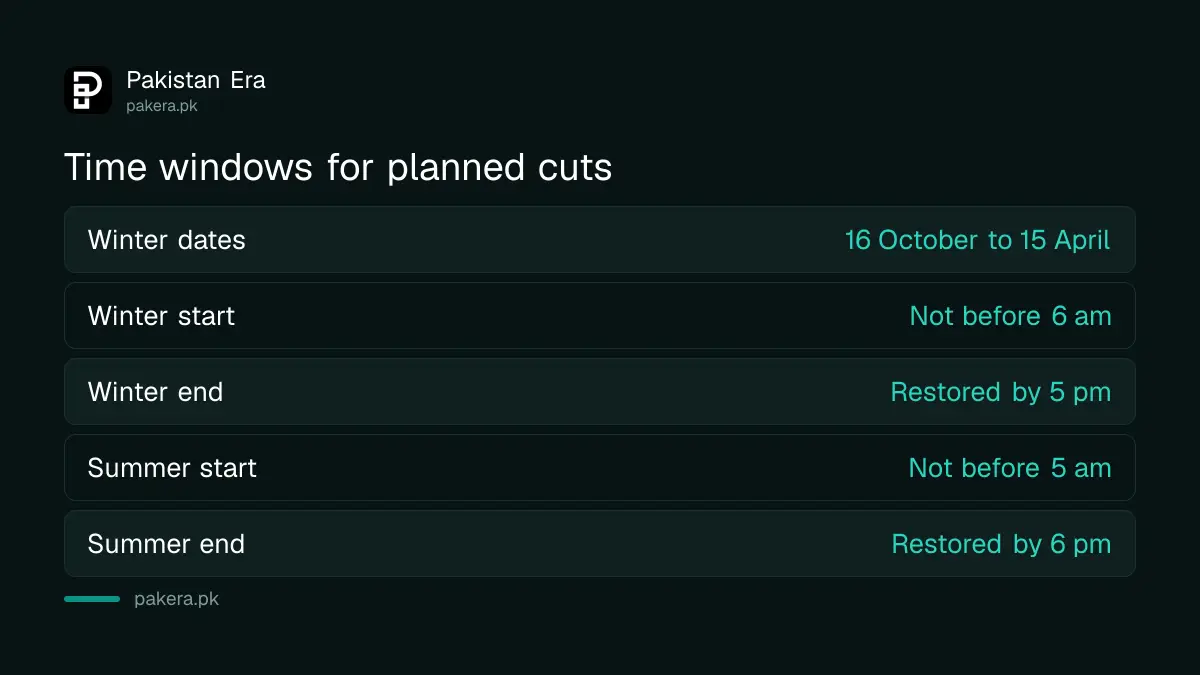This screenshot has height=675, width=1200.
Task: Click the Pakistan Era logo icon
Action: pyautogui.click(x=88, y=90)
